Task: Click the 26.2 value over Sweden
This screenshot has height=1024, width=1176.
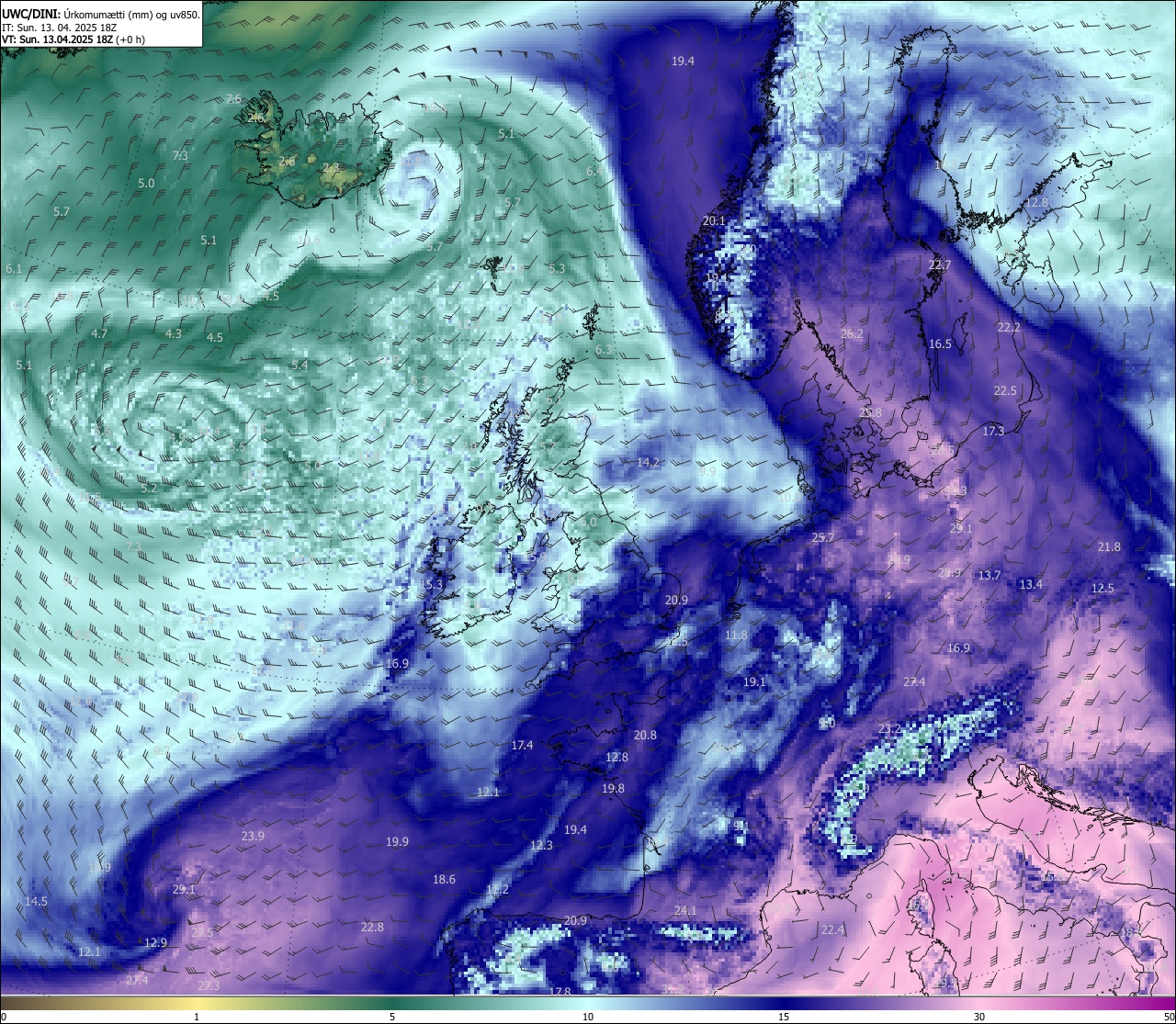Action: tap(852, 334)
